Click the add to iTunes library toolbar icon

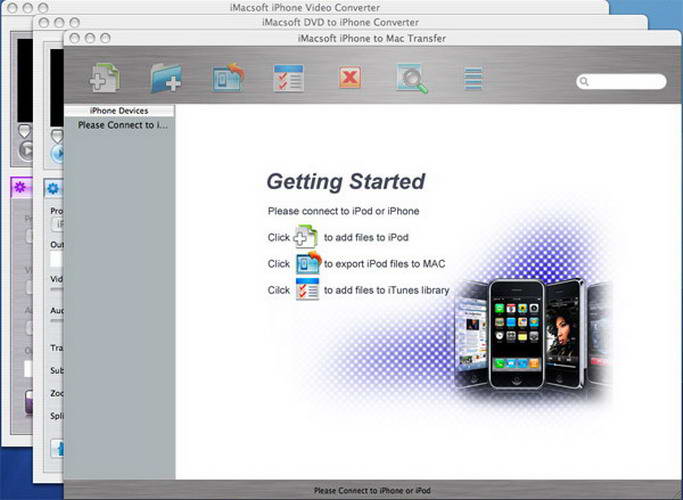click(x=288, y=78)
